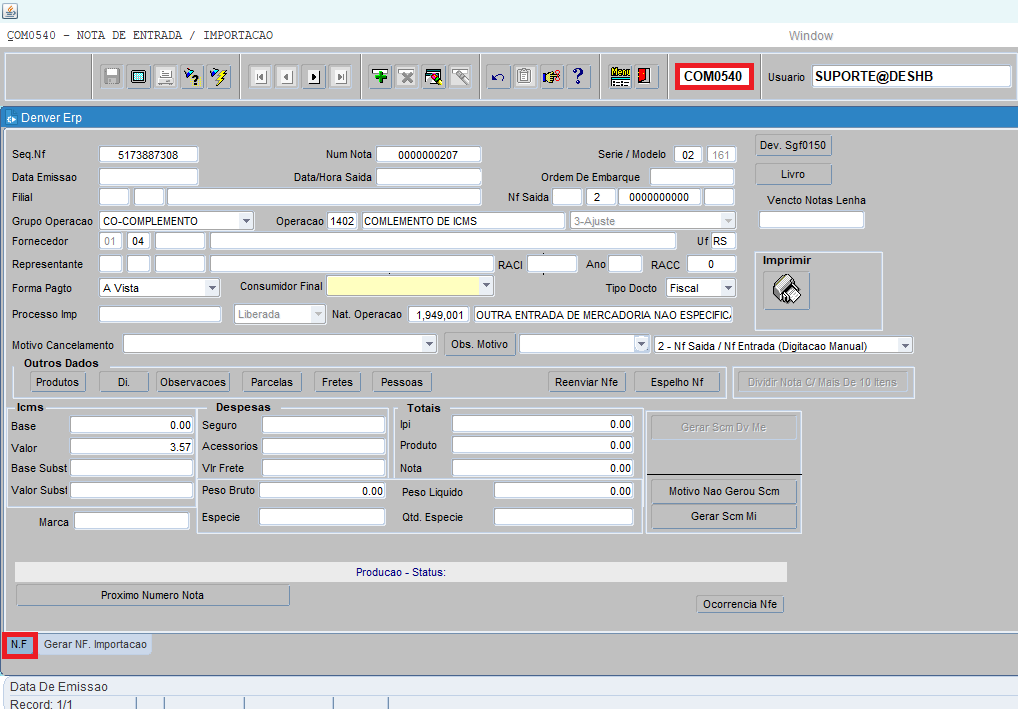Click the Produtos button
1018x709 pixels.
click(x=57, y=382)
